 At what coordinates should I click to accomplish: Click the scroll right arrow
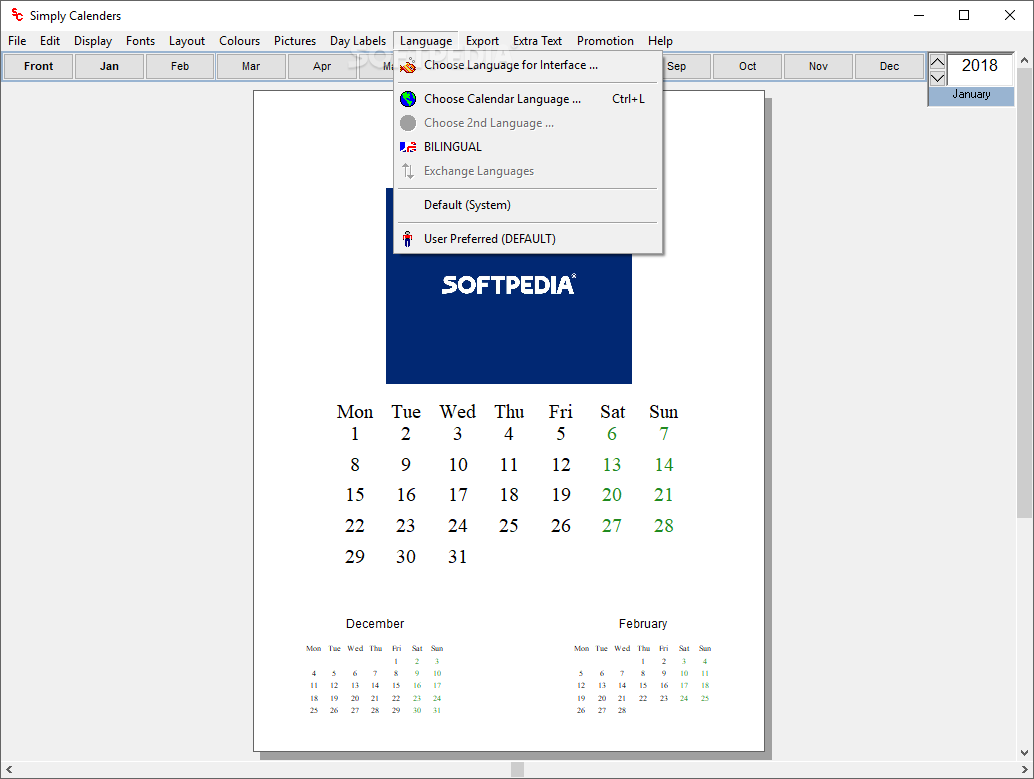click(x=1024, y=769)
